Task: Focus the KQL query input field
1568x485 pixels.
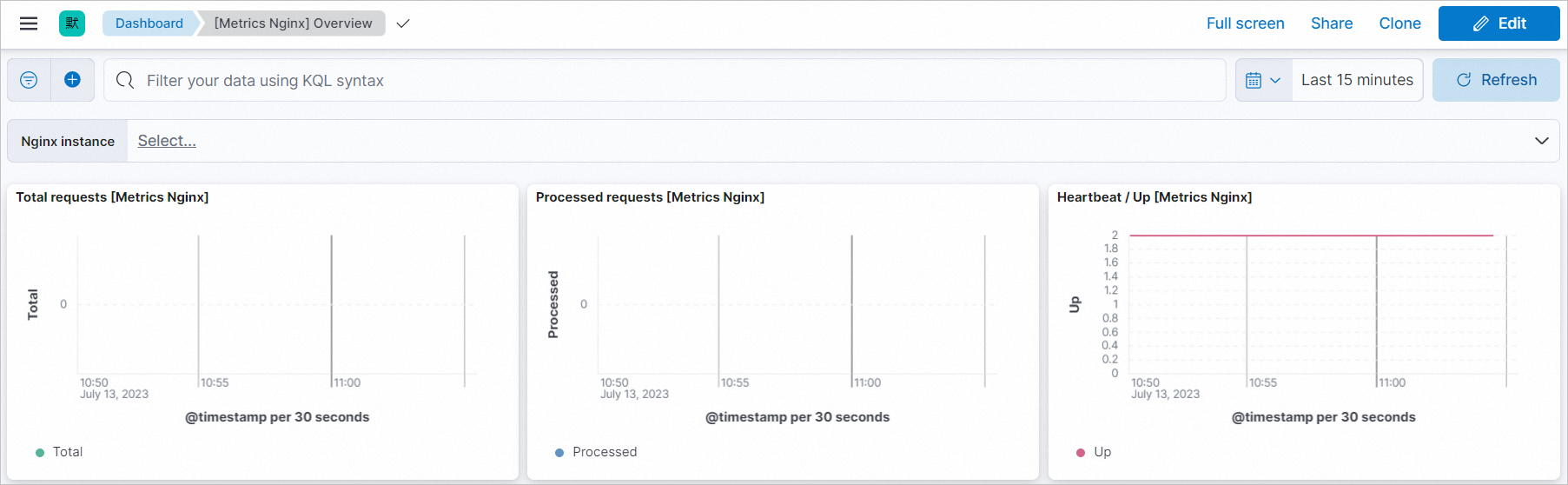Action: click(665, 80)
